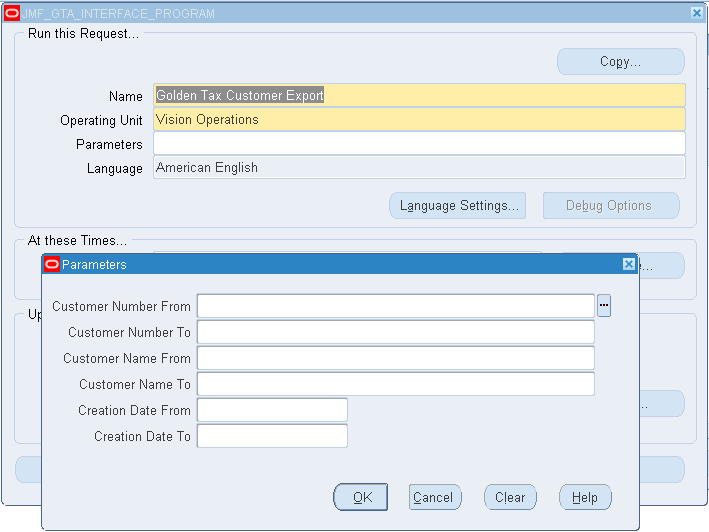The height and width of the screenshot is (532, 709).
Task: Close the JMF_GTA_INTERFACE_PROGRAM window
Action: (697, 13)
